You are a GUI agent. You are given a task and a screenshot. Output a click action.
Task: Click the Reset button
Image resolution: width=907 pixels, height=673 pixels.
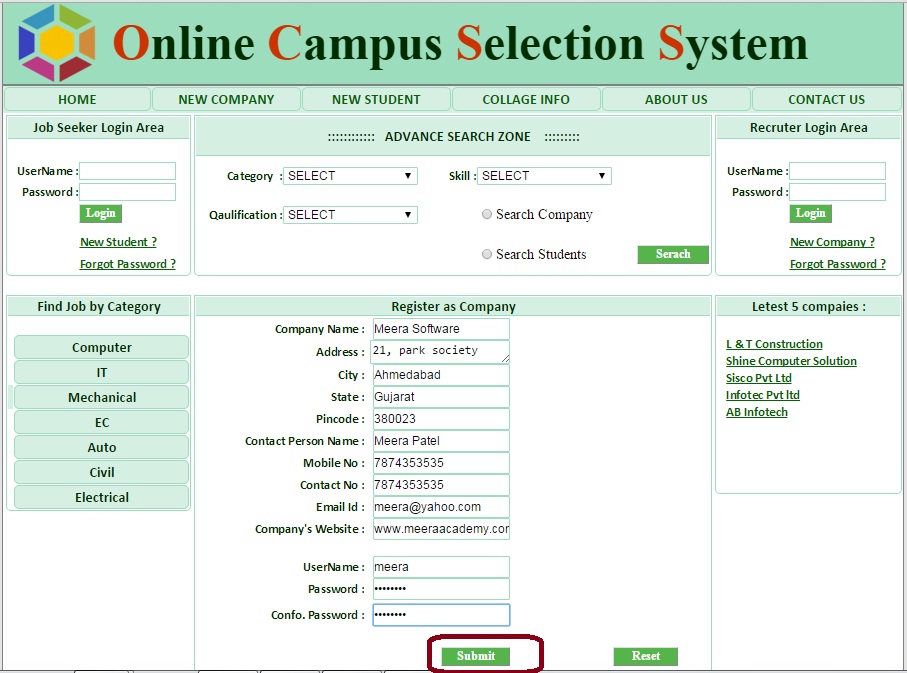(x=645, y=656)
